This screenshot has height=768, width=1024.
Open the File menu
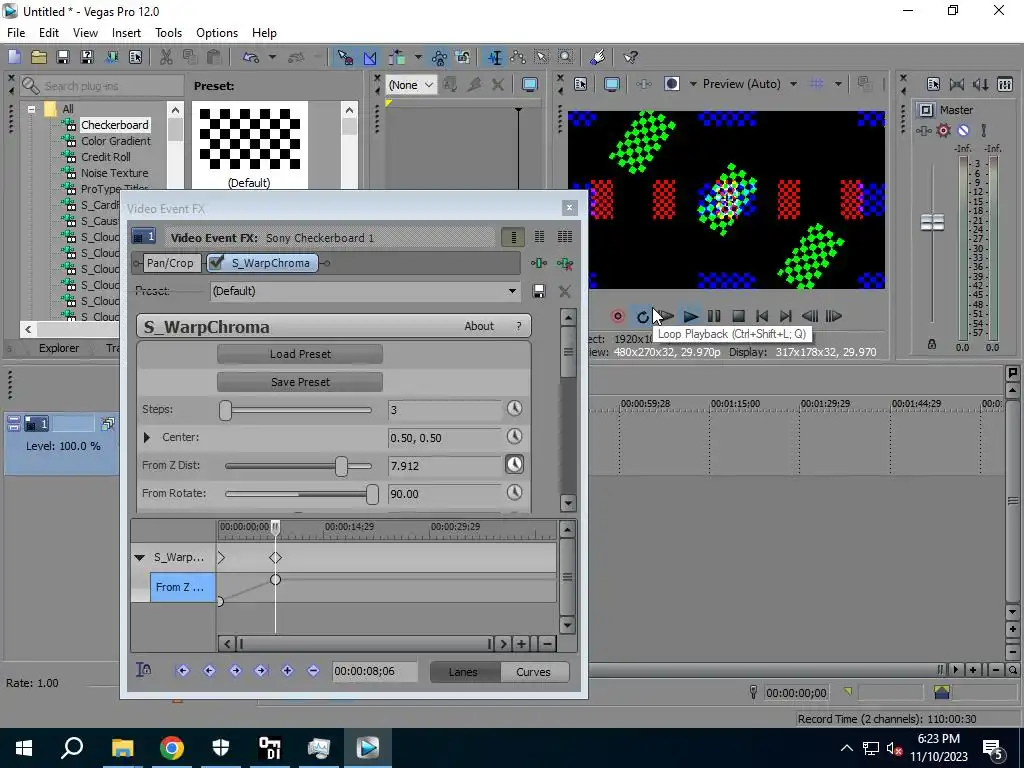pyautogui.click(x=16, y=33)
